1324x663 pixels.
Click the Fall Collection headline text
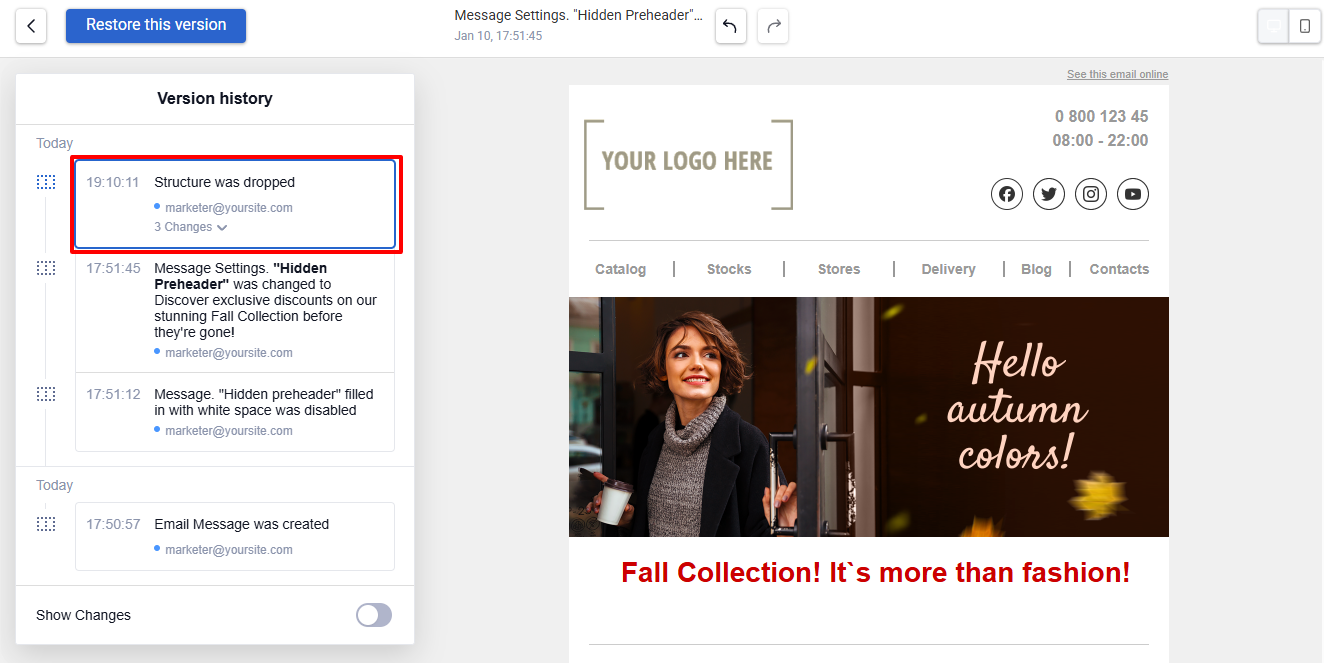(x=875, y=572)
